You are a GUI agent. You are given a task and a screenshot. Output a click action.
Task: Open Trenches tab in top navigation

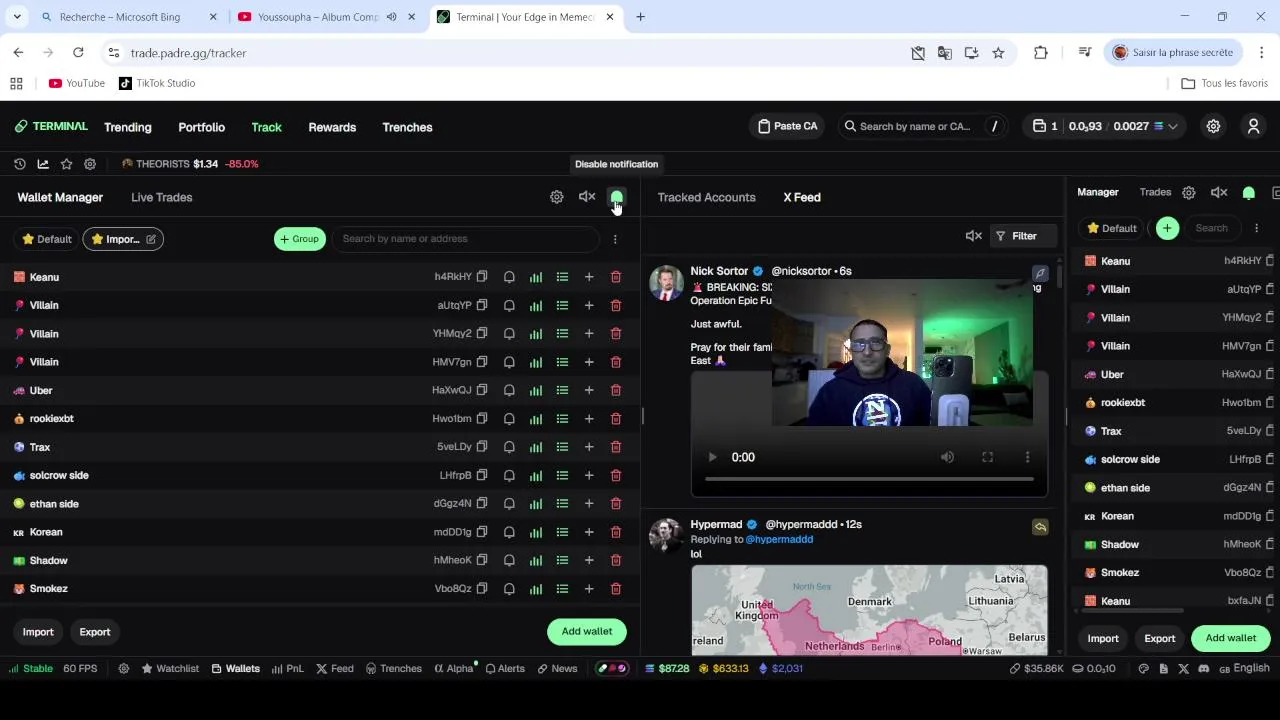(407, 127)
